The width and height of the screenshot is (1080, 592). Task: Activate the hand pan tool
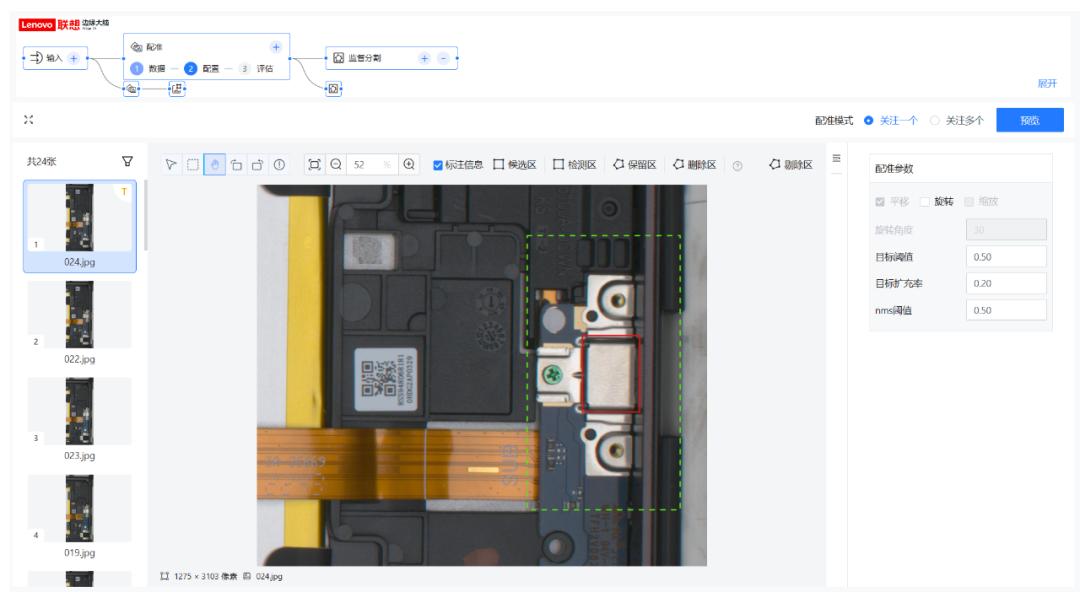(215, 165)
